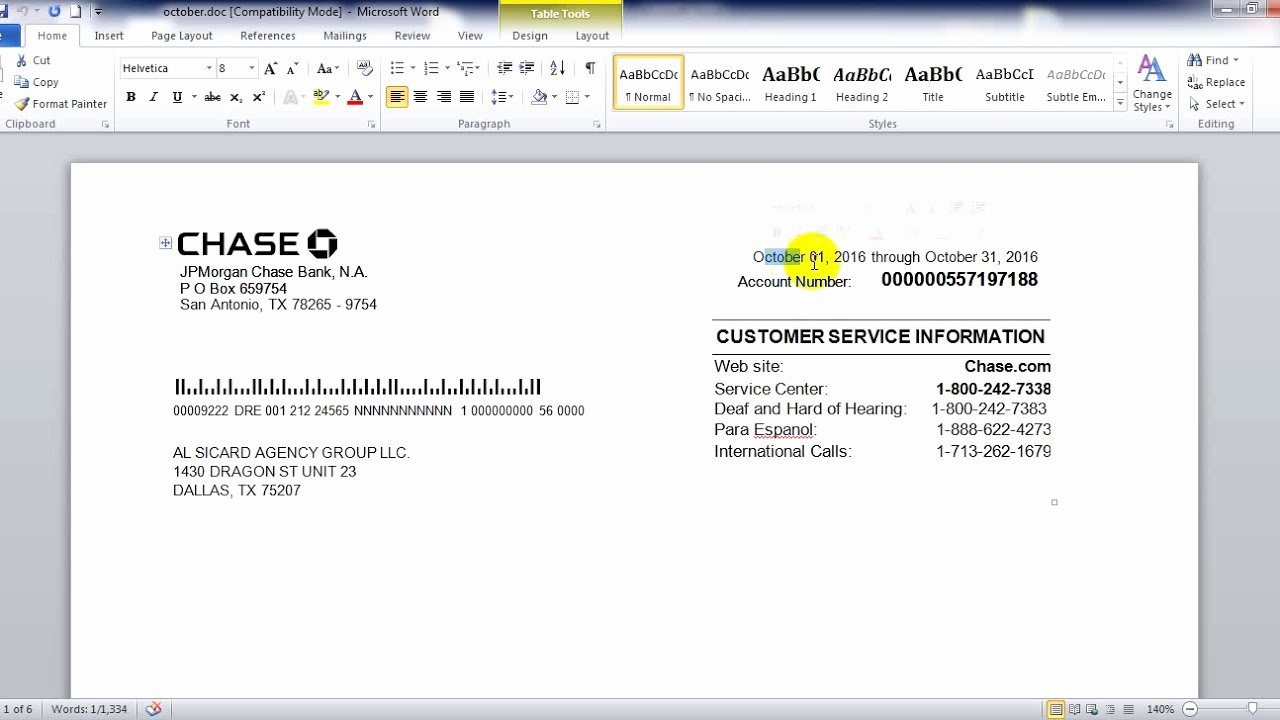Click the proofing errors icon in status bar
This screenshot has height=720, width=1280.
click(x=153, y=709)
